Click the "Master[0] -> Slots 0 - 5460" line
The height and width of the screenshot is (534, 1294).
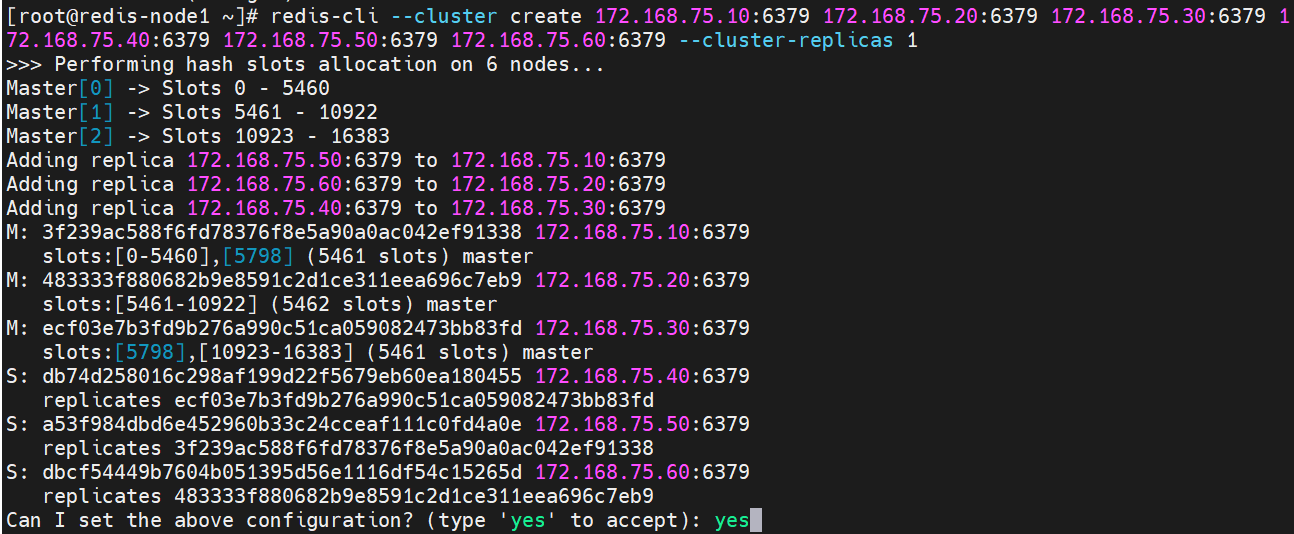[x=168, y=88]
